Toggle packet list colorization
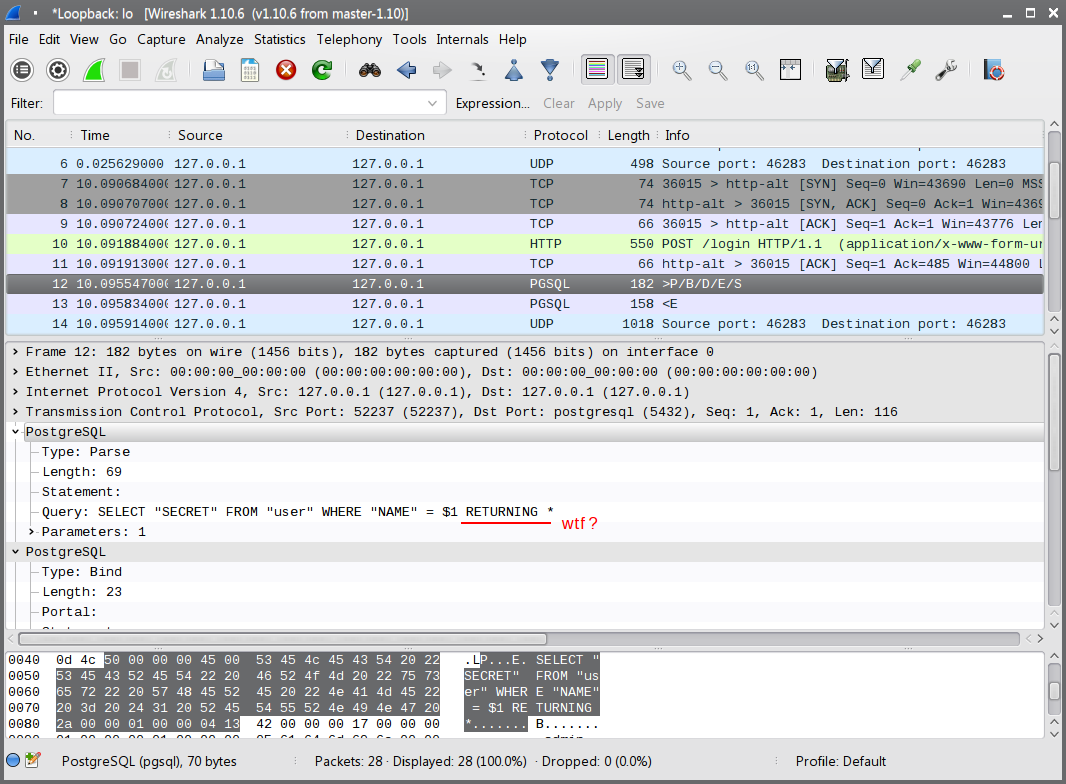 (x=597, y=69)
